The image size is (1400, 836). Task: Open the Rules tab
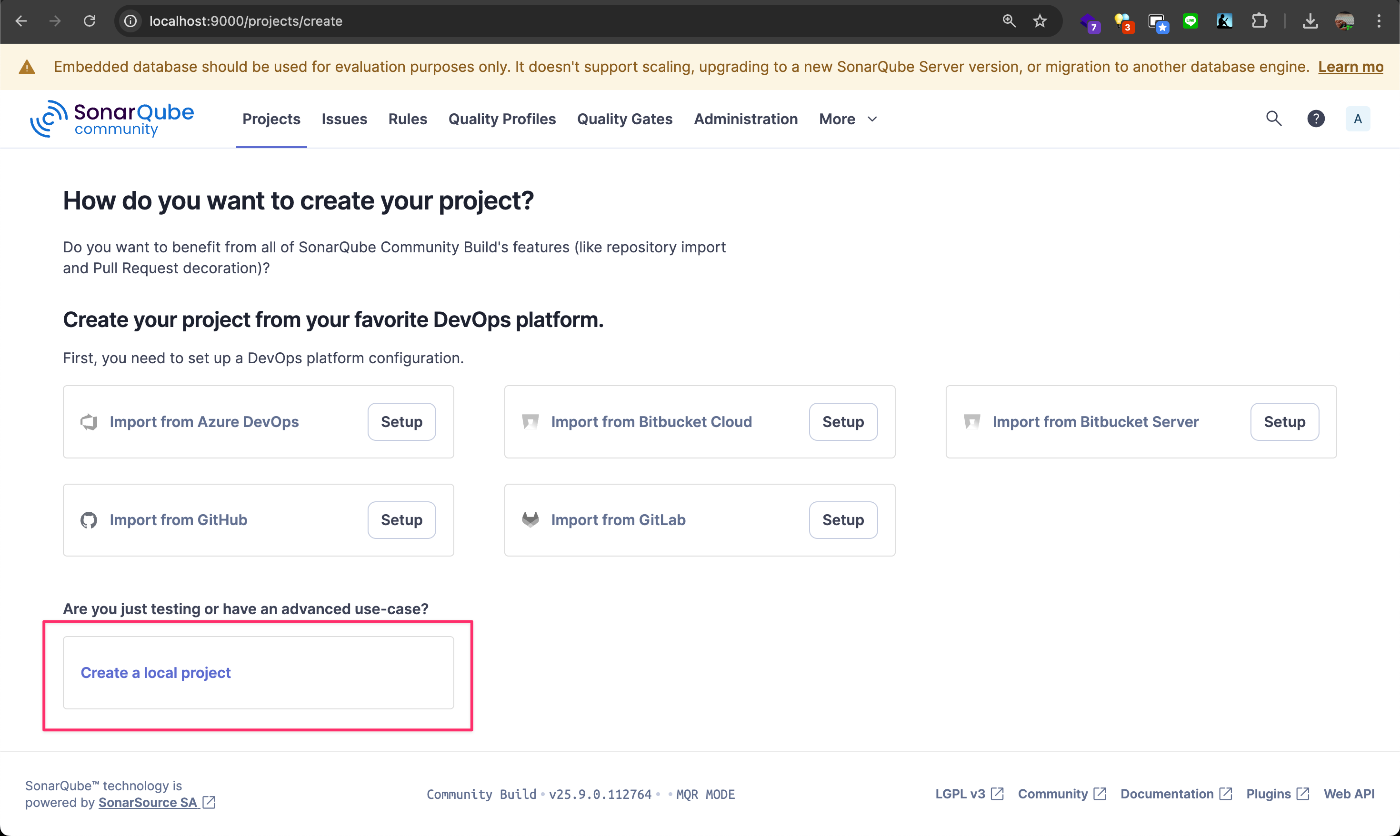408,119
